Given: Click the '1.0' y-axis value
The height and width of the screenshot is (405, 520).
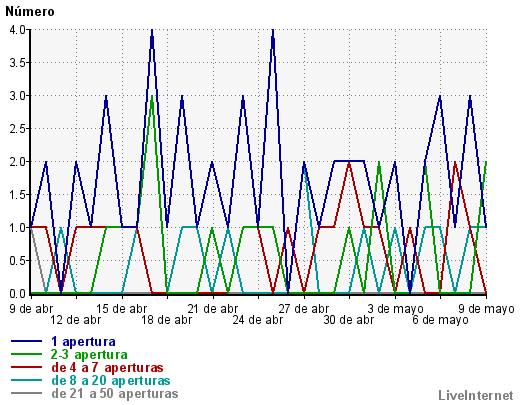Looking at the screenshot, I should [18, 228].
